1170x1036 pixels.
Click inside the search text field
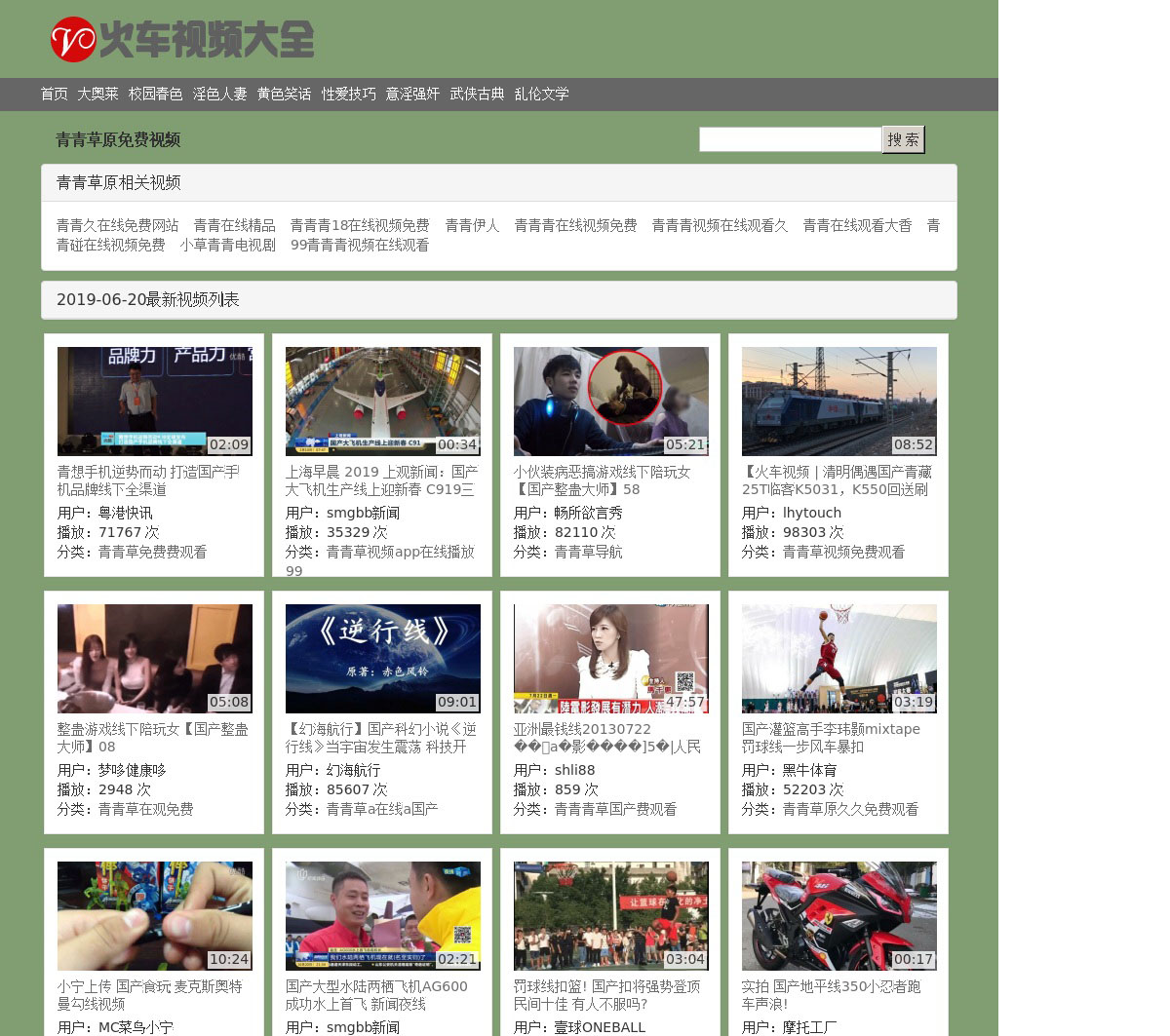click(x=790, y=140)
